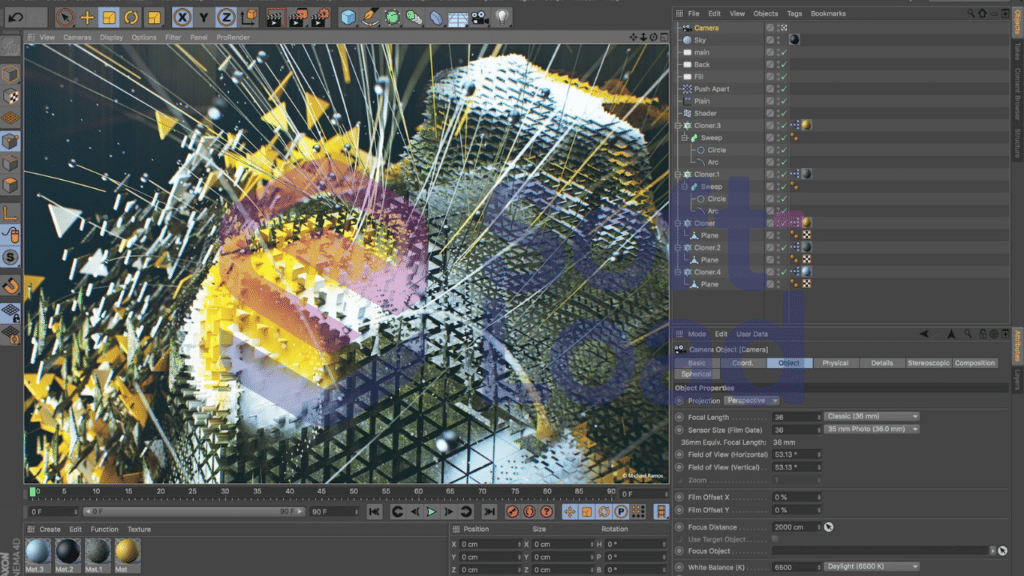Viewport: 1024px width, 576px height.
Task: Open Classic (36 mm) focal preset dropdown
Action: [872, 416]
